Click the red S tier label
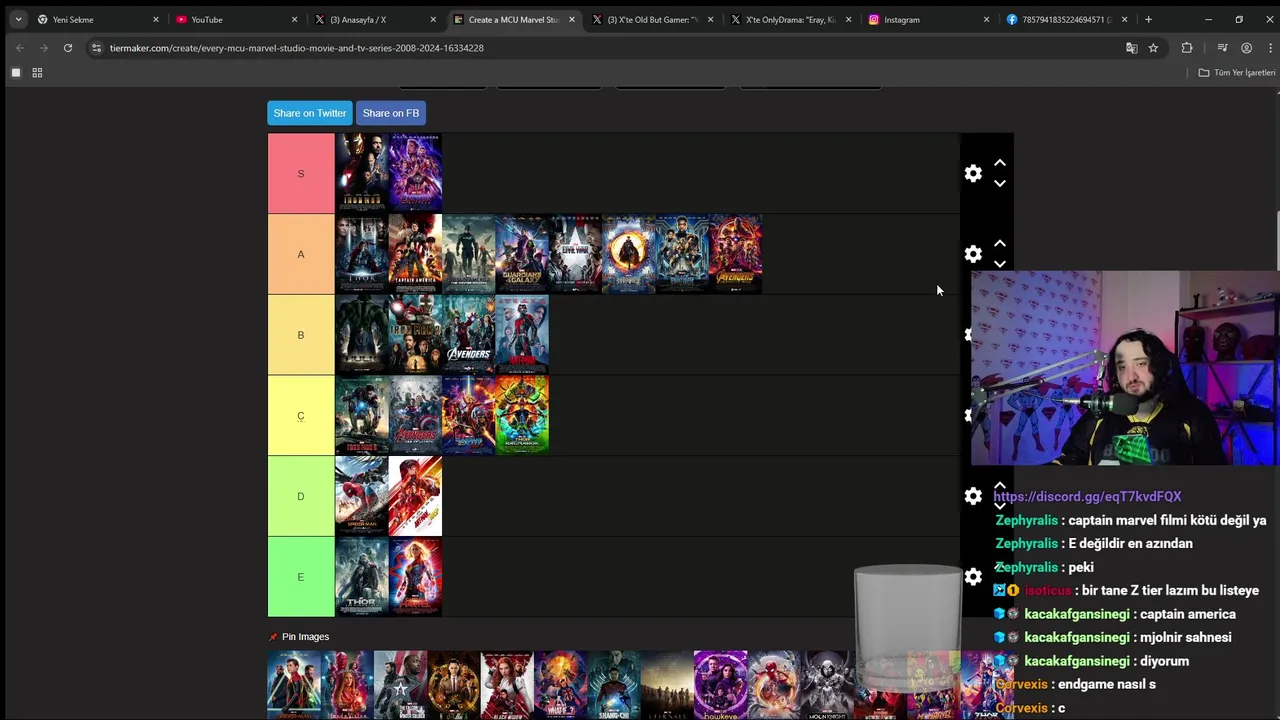The height and width of the screenshot is (720, 1280). click(301, 173)
